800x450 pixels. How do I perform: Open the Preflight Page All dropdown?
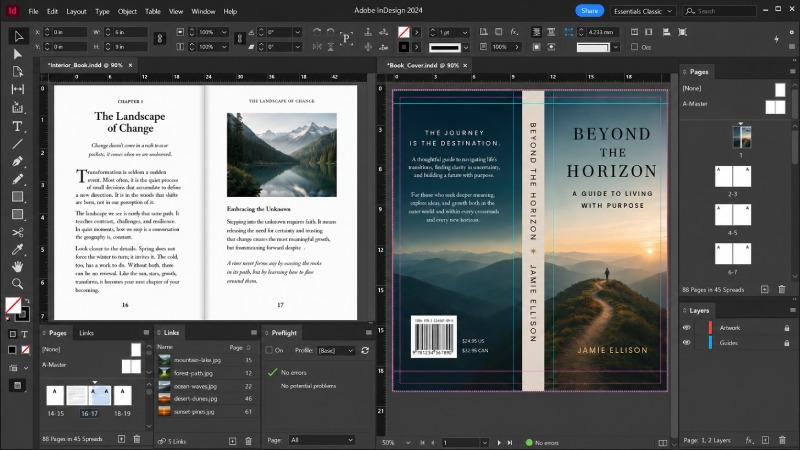[x=321, y=440]
